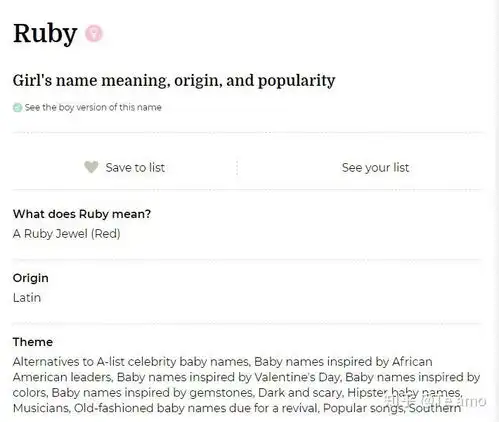The width and height of the screenshot is (499, 422).
Task: Open the 'Musicians' theme link
Action: tap(41, 408)
